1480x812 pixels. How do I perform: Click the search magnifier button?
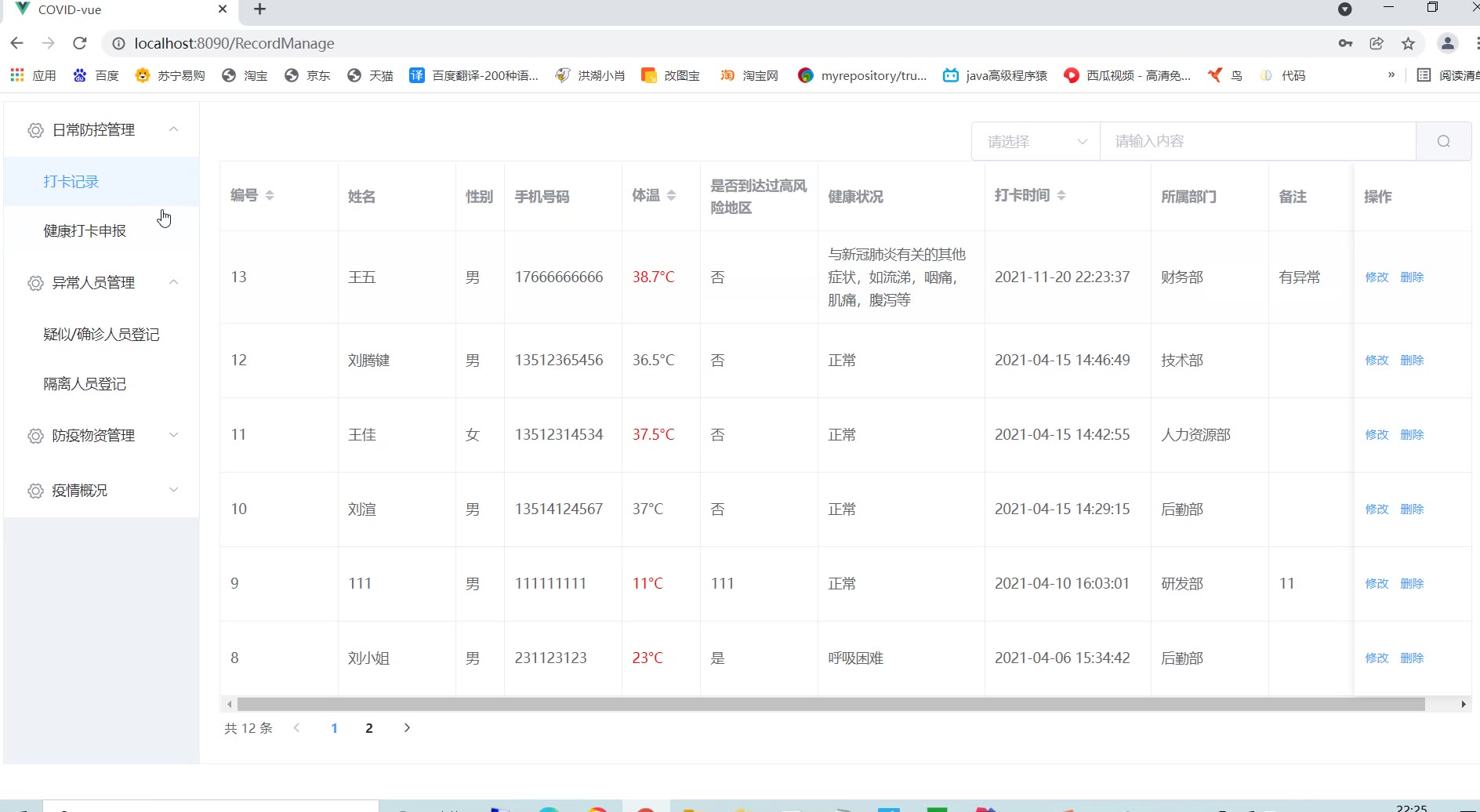pyautogui.click(x=1443, y=141)
